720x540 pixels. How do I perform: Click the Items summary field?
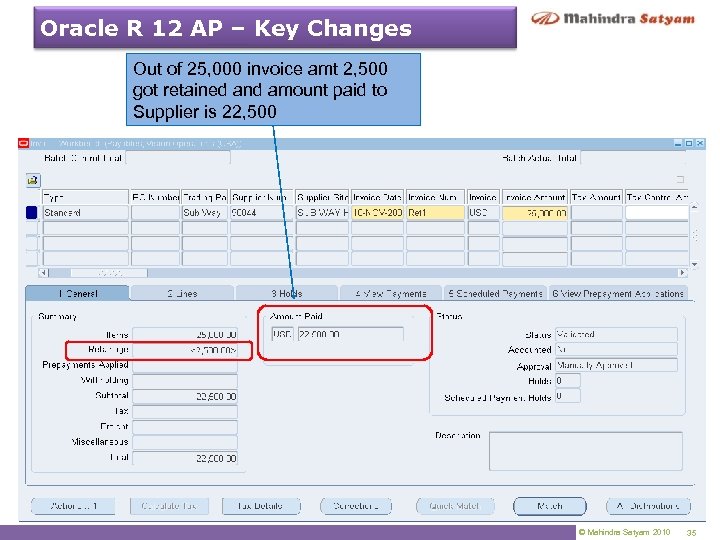pos(185,335)
